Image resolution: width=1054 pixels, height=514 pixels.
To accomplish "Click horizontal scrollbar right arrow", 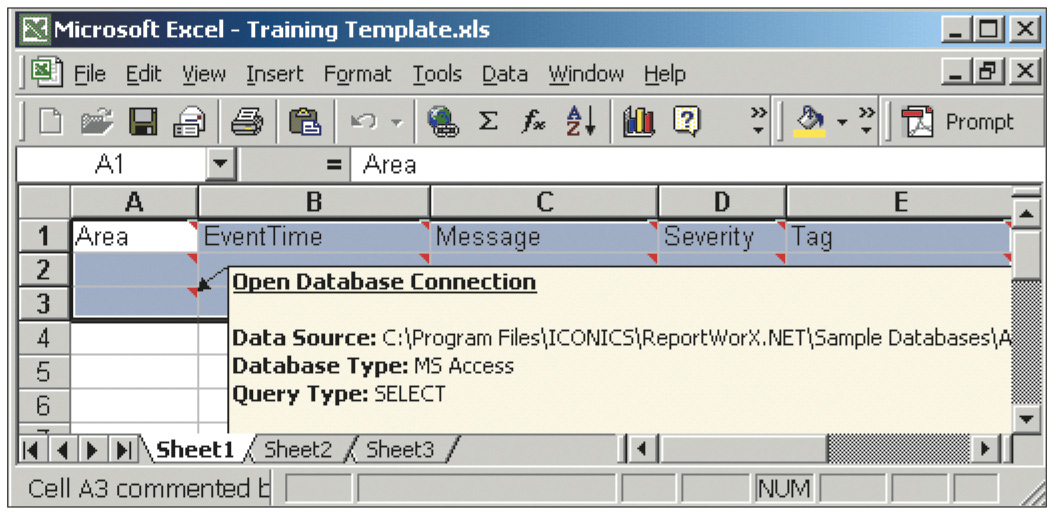I will [x=986, y=449].
